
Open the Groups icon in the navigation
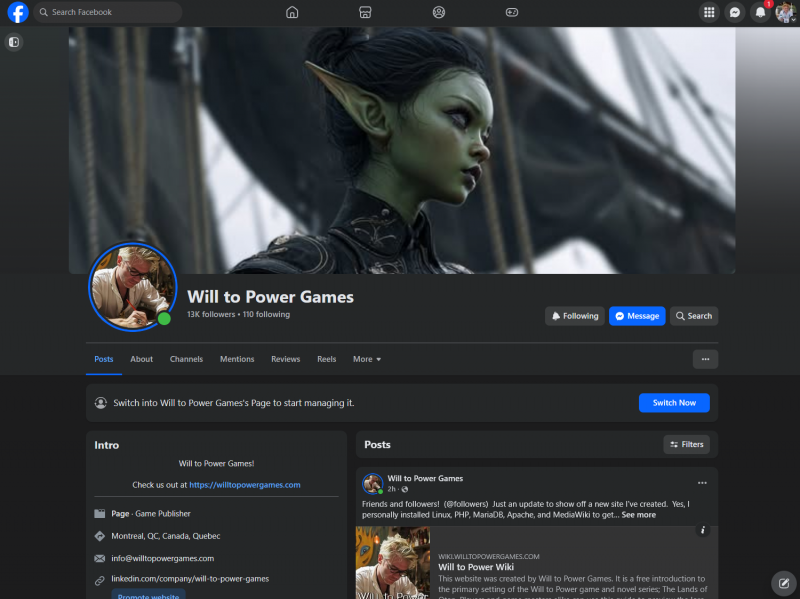click(438, 12)
